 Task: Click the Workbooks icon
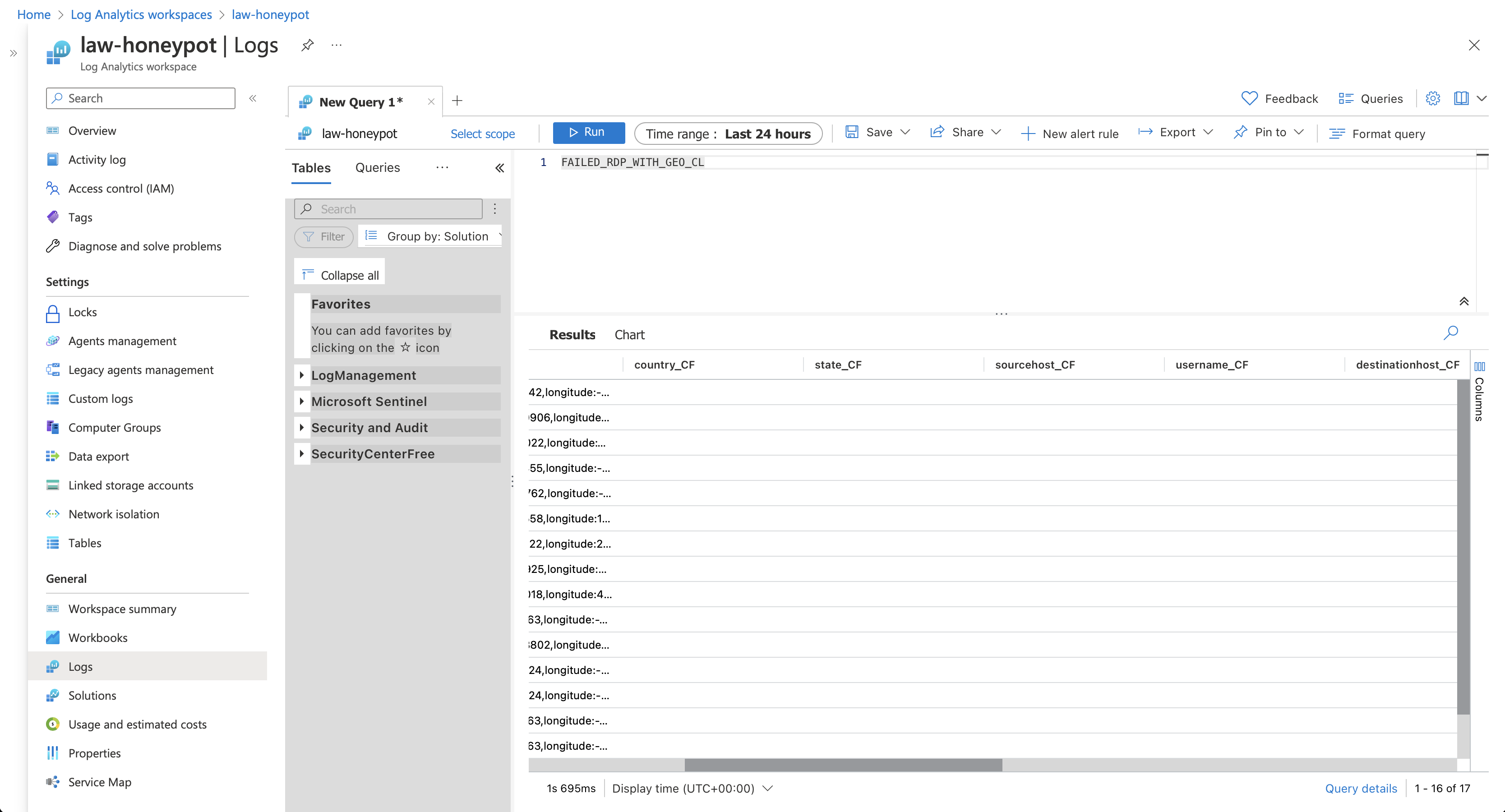(53, 637)
